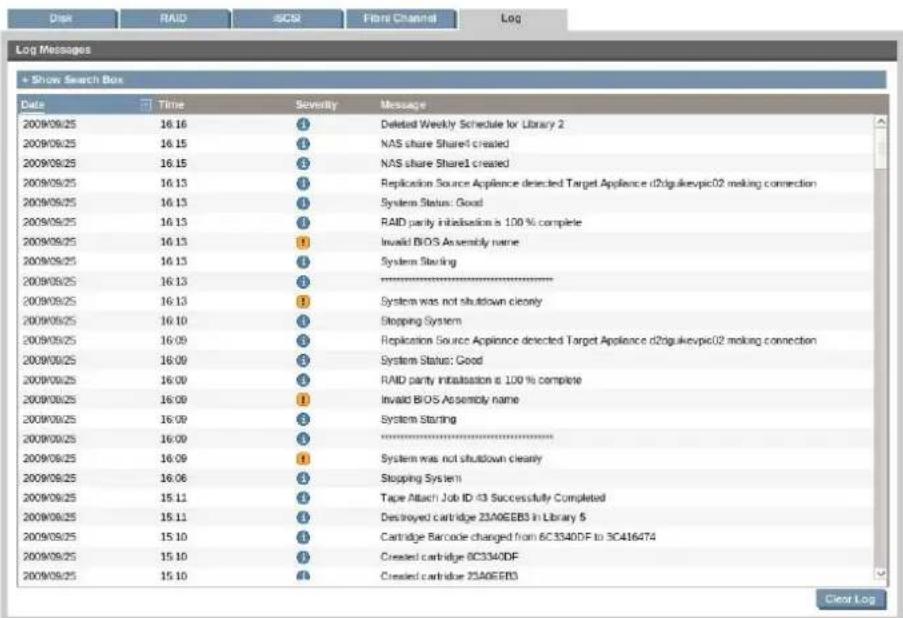Click the log list scroll down arrow
The height and width of the screenshot is (618, 903).
pyautogui.click(x=881, y=573)
